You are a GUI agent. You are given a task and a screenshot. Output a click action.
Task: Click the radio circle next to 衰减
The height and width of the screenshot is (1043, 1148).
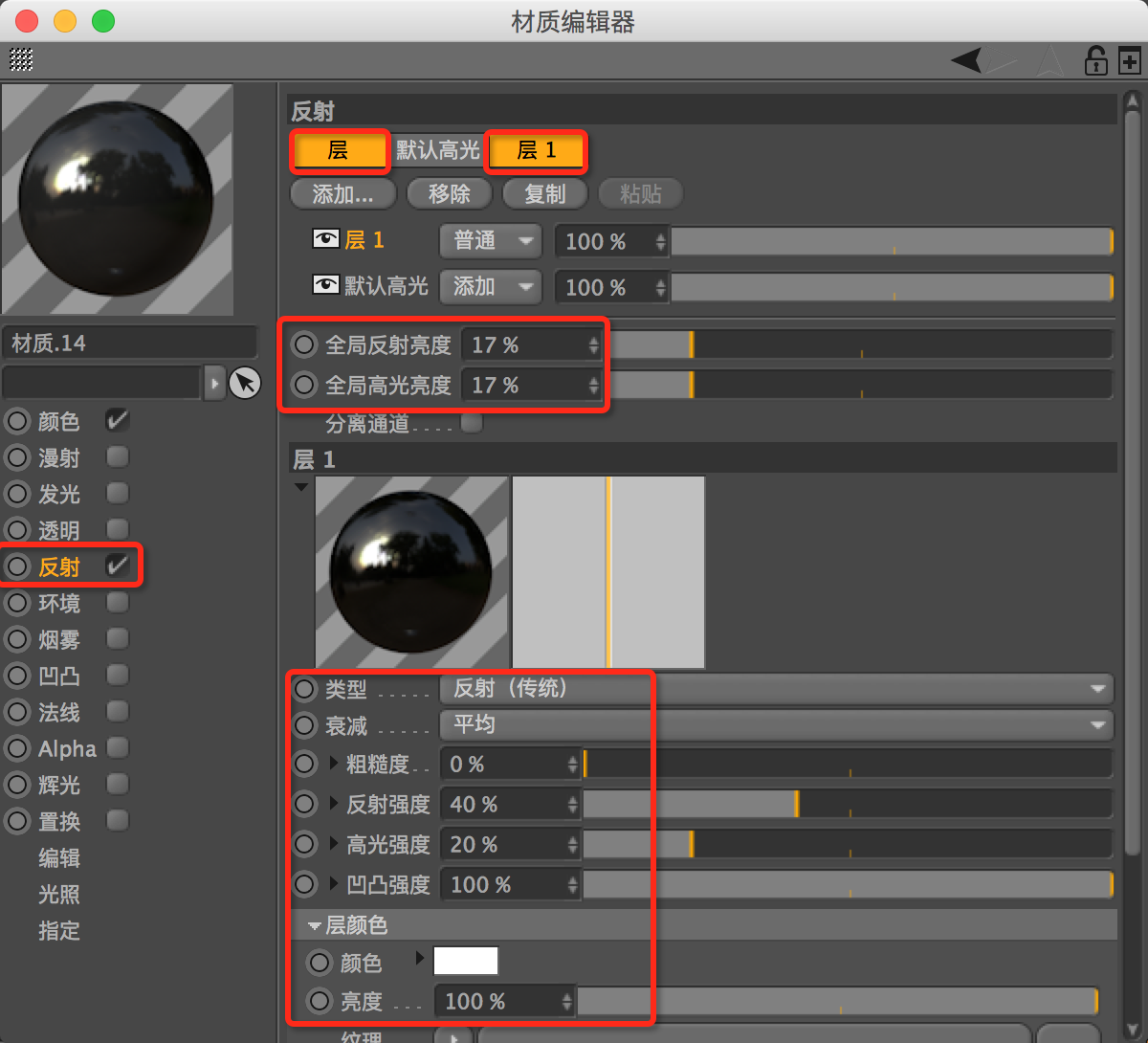[x=304, y=725]
